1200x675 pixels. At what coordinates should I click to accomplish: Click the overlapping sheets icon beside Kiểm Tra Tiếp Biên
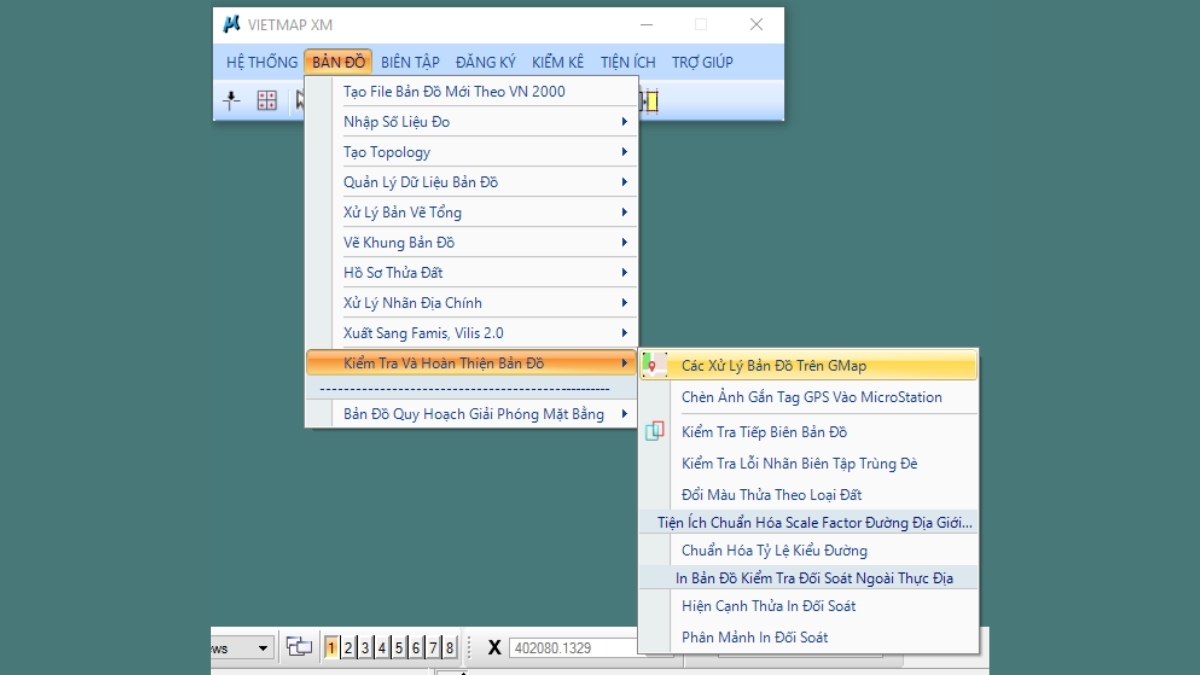654,432
